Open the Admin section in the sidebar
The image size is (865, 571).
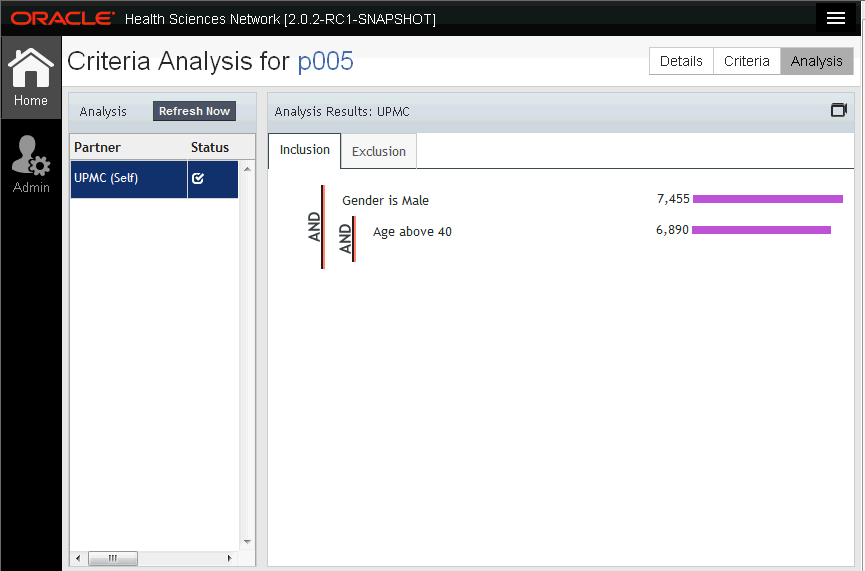(31, 164)
